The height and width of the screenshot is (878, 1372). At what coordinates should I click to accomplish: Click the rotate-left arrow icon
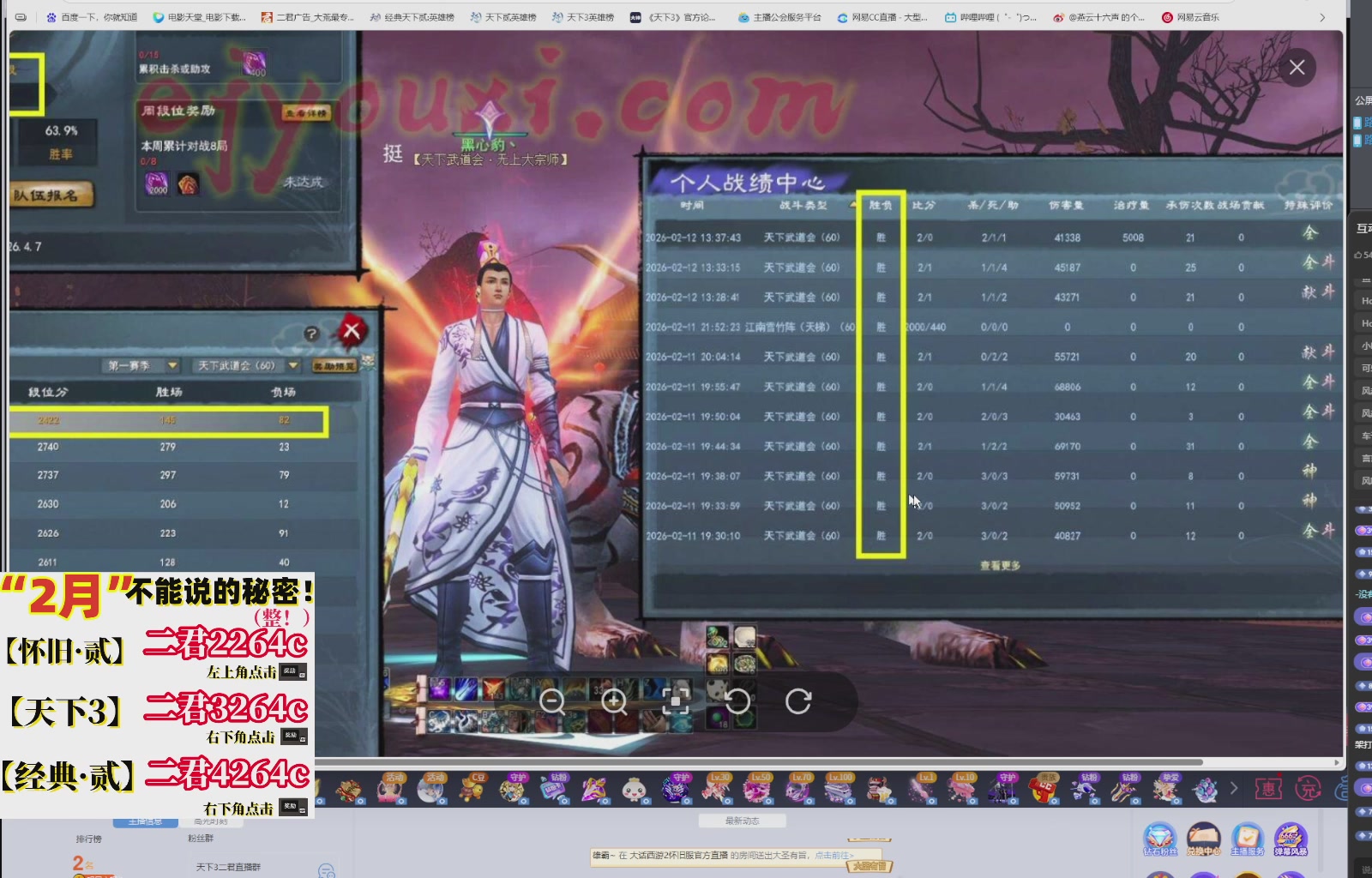[x=738, y=701]
